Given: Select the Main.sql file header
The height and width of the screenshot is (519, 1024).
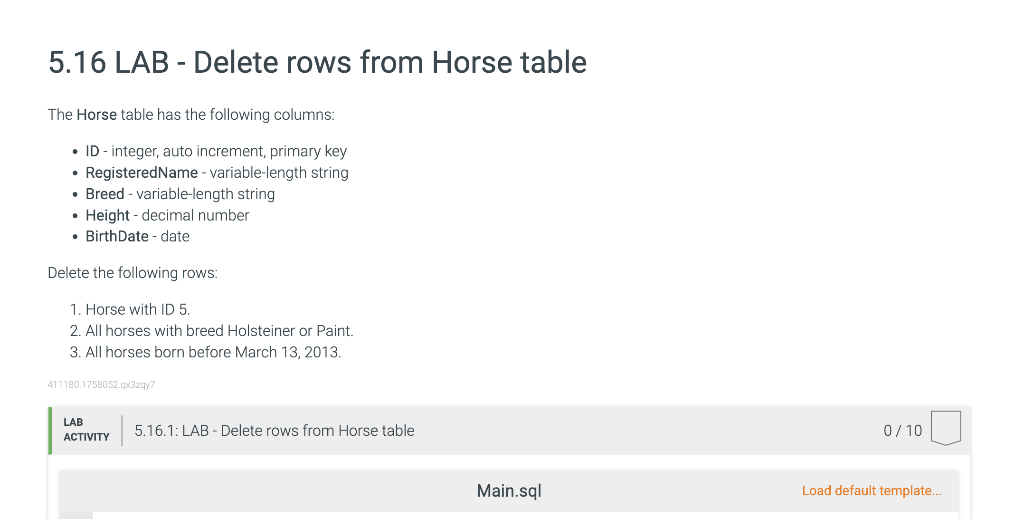Looking at the screenshot, I should (509, 491).
